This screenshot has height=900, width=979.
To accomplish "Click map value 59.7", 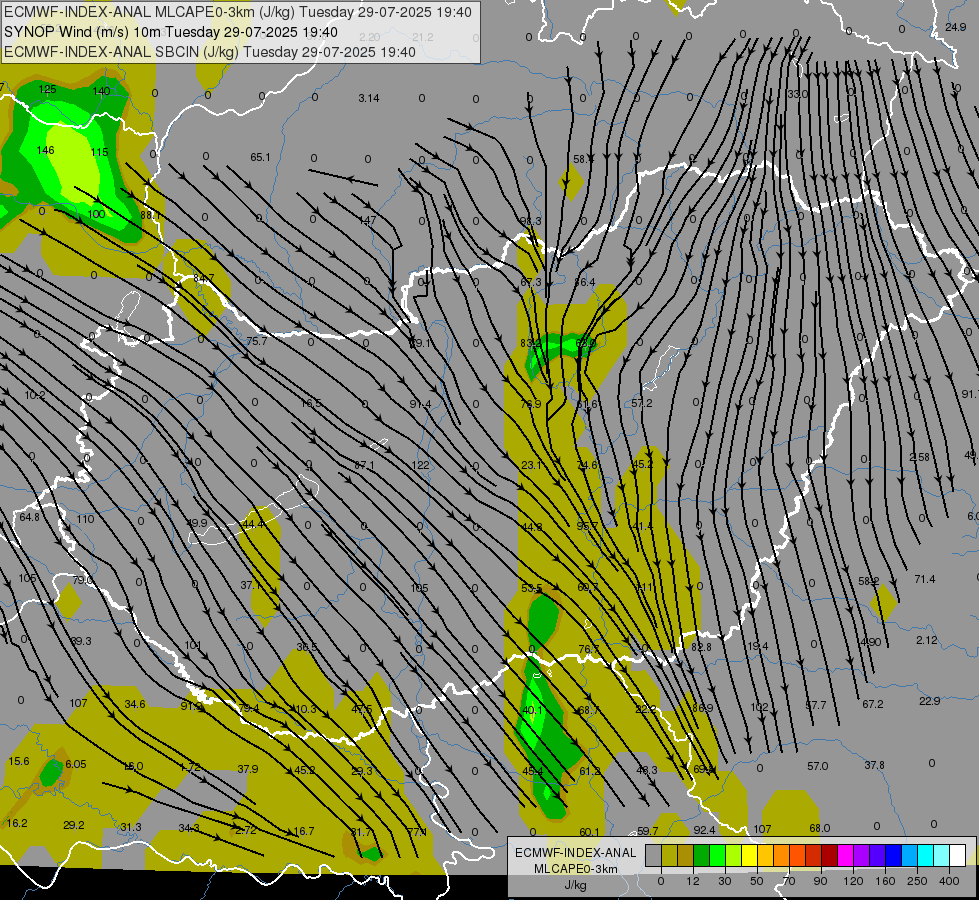I will coord(647,831).
